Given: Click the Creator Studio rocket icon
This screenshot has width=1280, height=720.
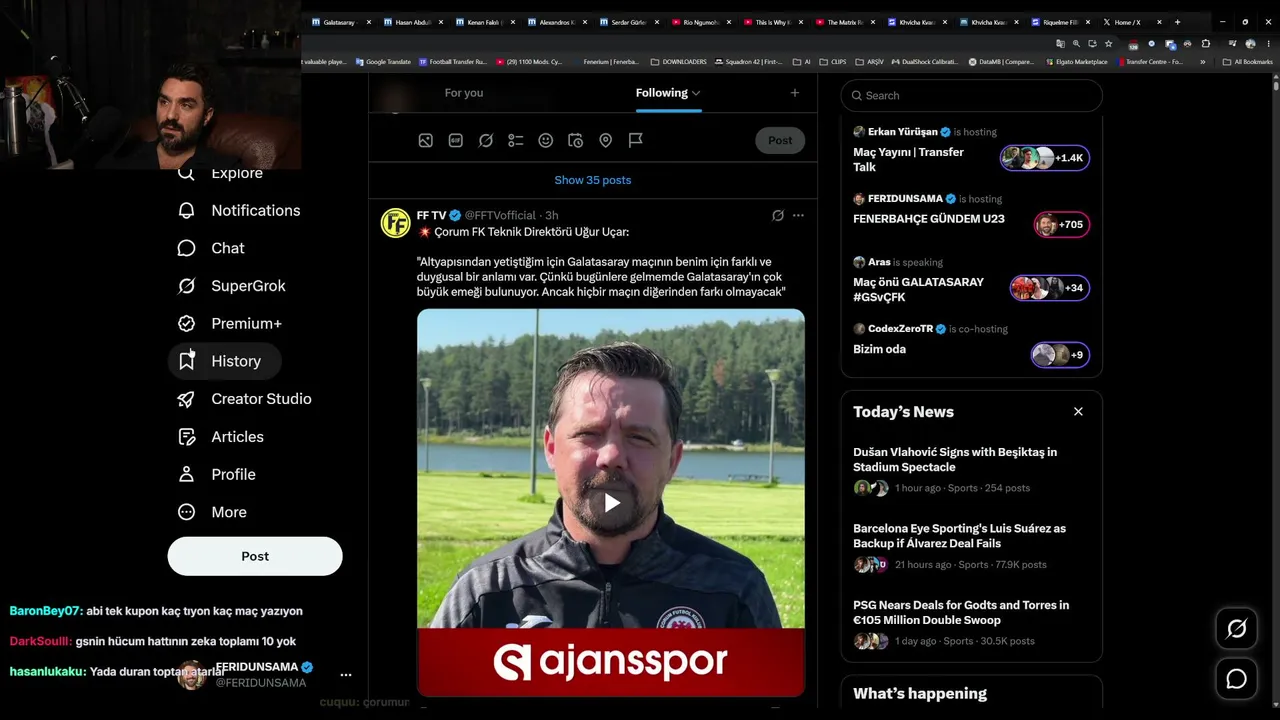Looking at the screenshot, I should 186,399.
